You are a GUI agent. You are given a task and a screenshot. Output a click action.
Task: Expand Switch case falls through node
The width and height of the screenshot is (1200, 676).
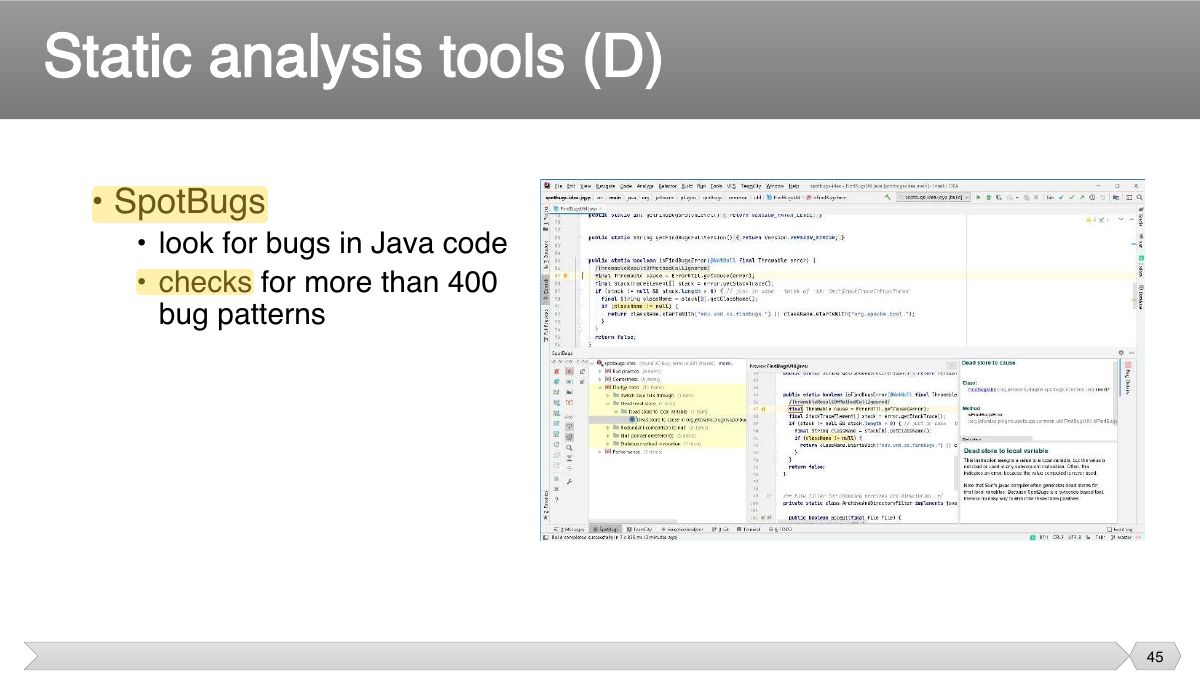point(608,395)
